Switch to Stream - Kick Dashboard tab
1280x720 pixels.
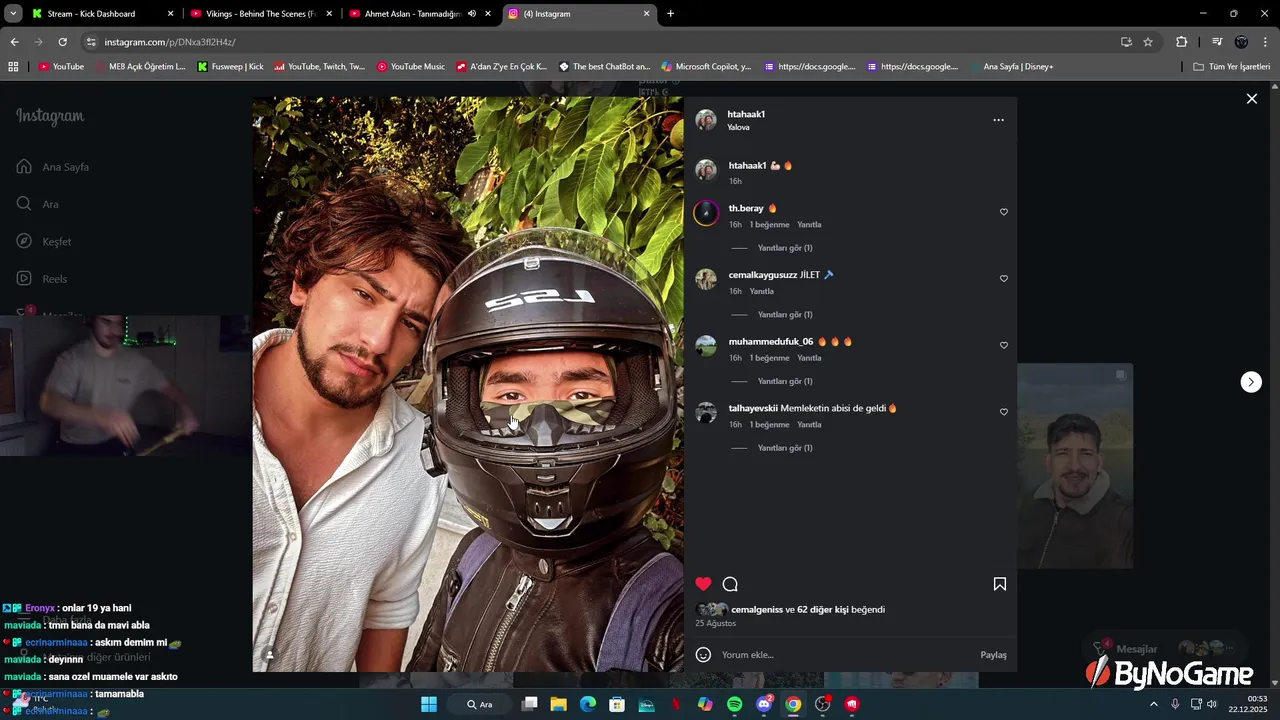pos(91,14)
